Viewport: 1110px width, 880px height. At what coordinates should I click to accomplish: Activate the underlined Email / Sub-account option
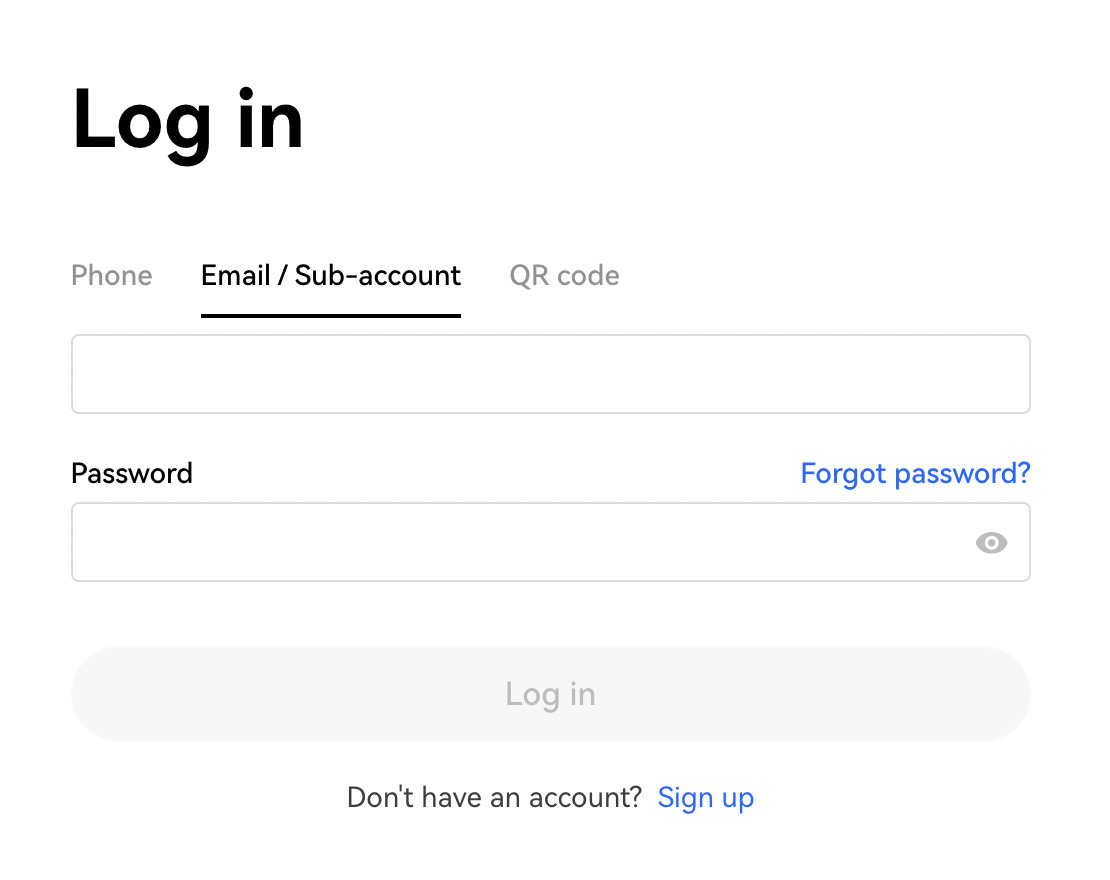(331, 275)
